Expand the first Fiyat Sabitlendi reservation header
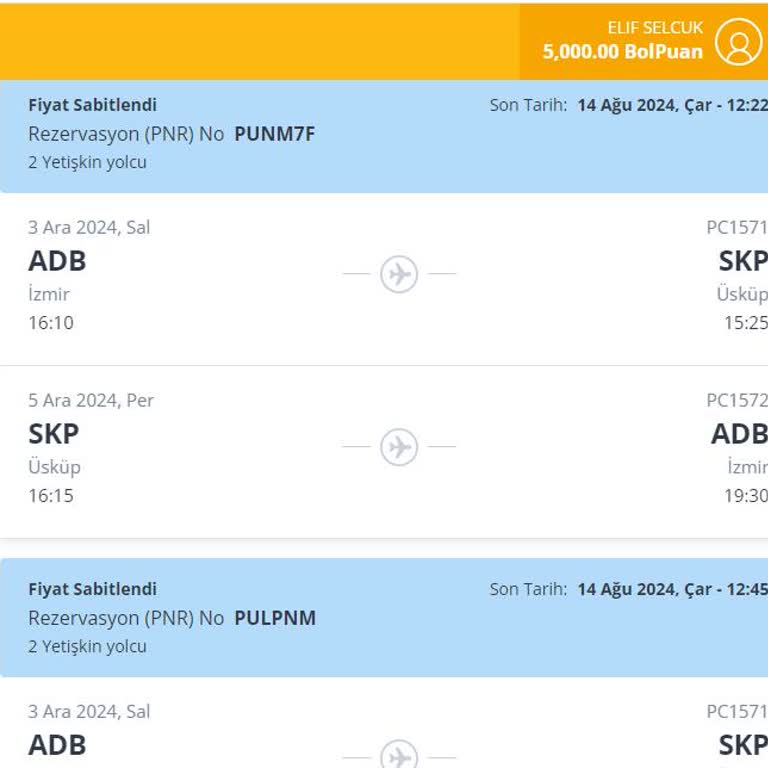This screenshot has width=768, height=768. (92, 105)
